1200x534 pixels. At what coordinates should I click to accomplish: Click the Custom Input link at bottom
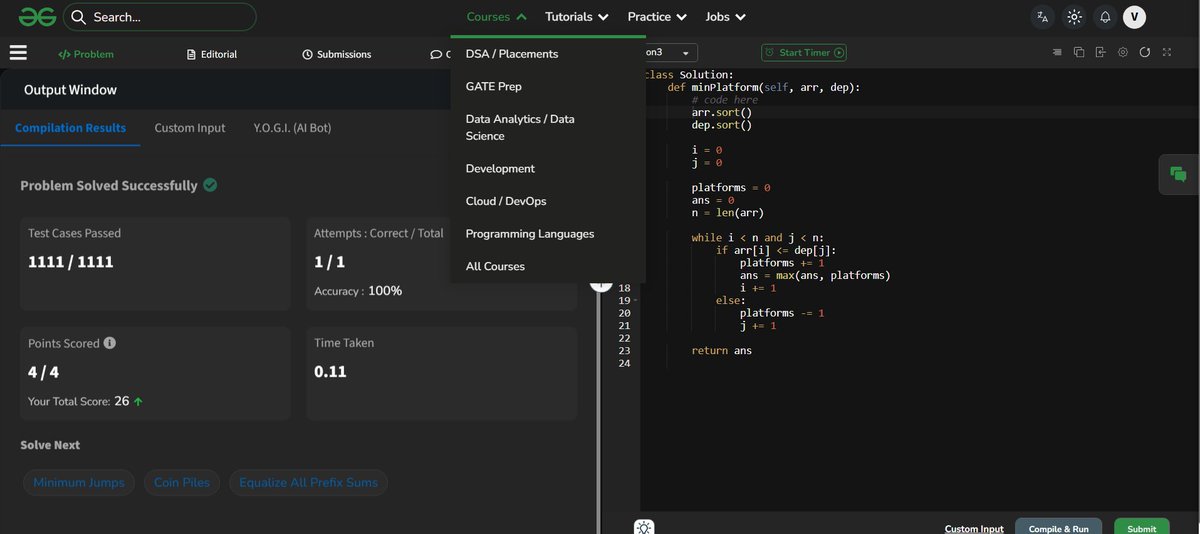pyautogui.click(x=974, y=528)
